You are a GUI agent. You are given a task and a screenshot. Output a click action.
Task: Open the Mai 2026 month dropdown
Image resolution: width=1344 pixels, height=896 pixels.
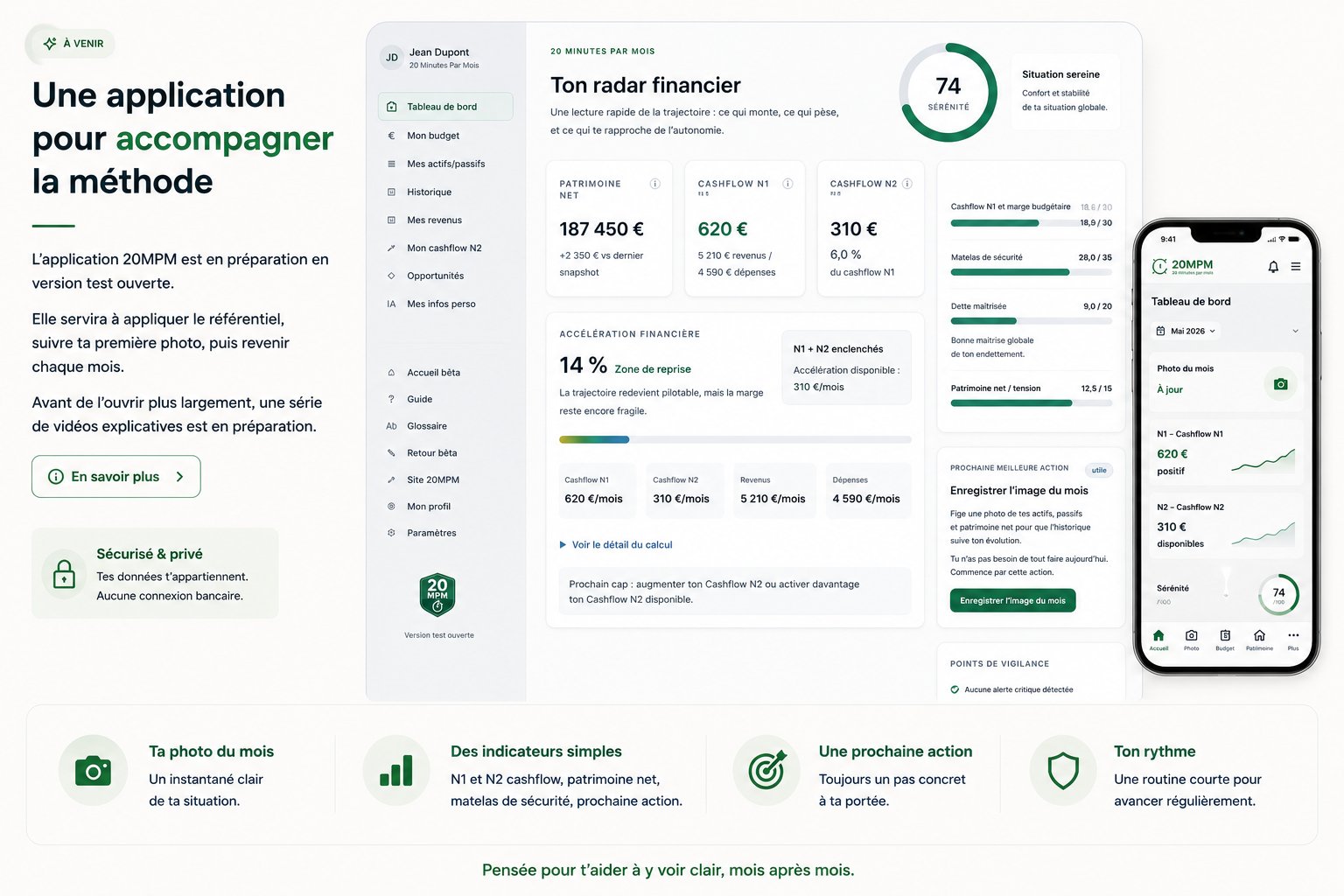coord(1186,332)
